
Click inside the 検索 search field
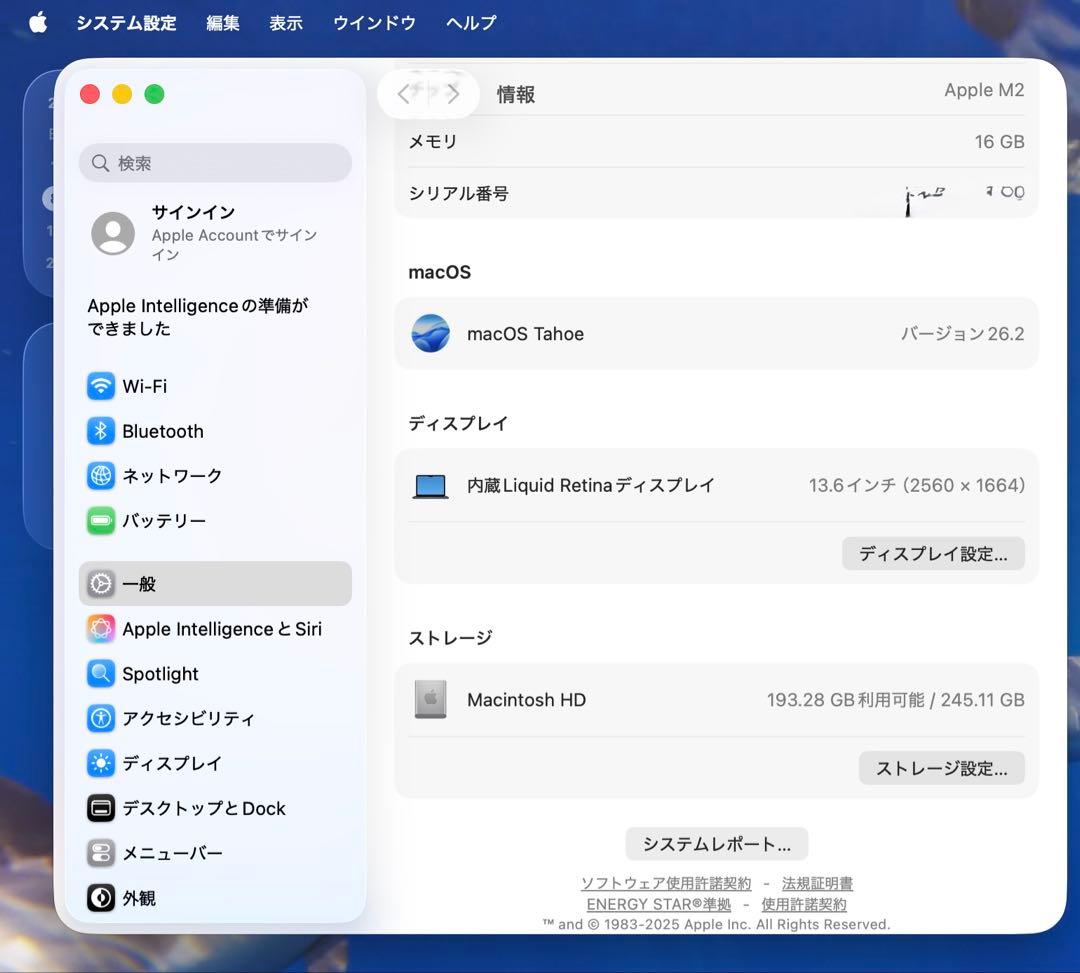click(x=214, y=162)
